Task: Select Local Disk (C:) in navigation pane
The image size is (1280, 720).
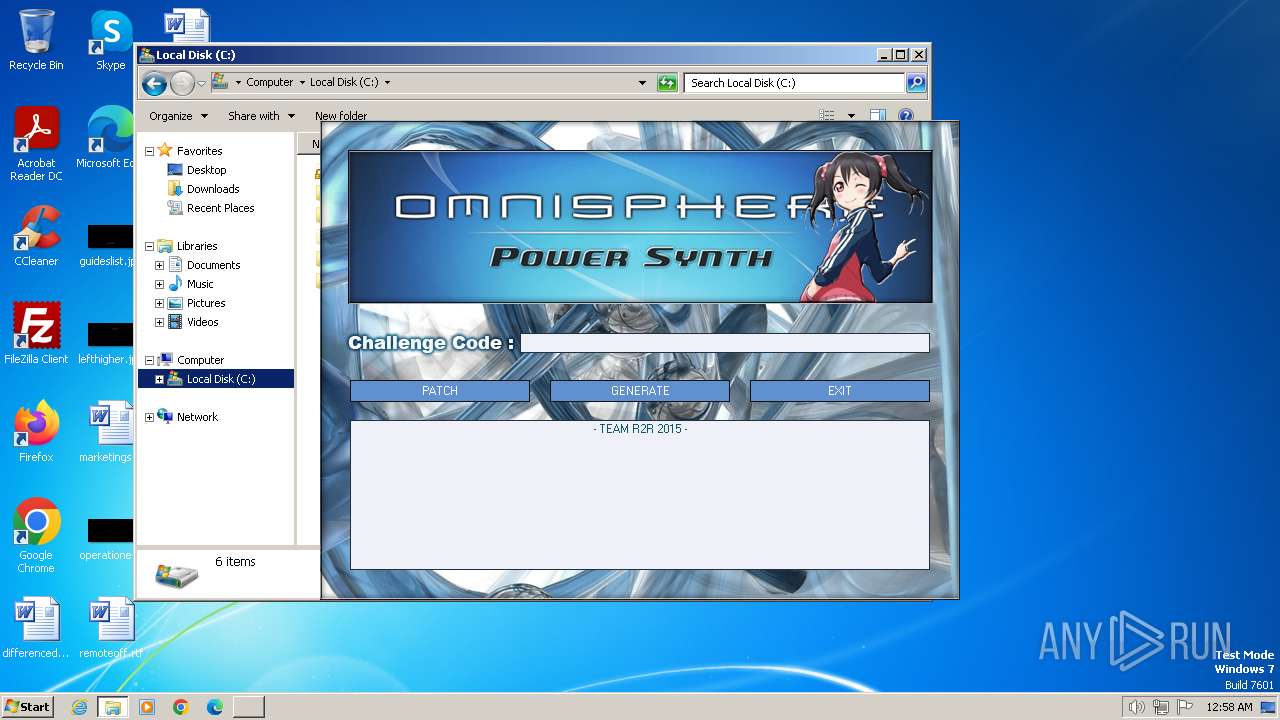Action: point(220,379)
